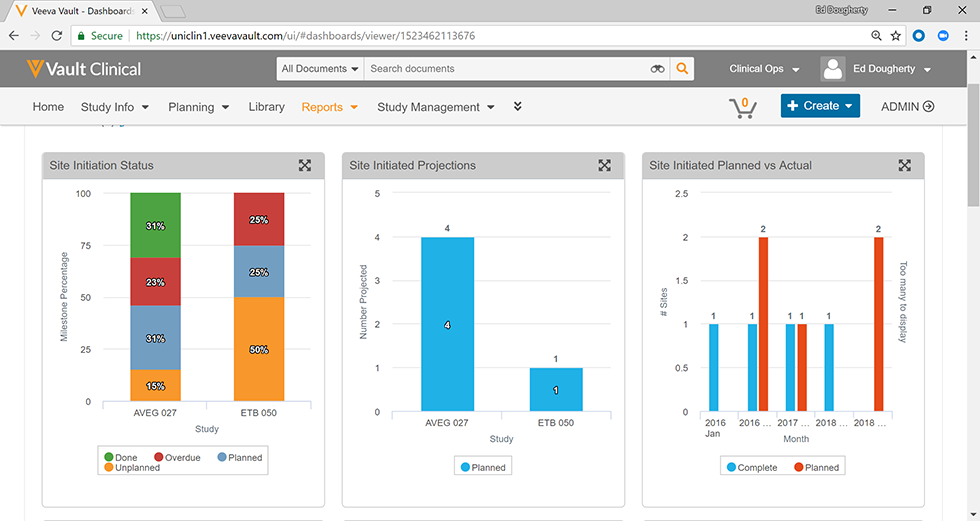
Task: Click the user avatar icon
Action: tap(833, 69)
